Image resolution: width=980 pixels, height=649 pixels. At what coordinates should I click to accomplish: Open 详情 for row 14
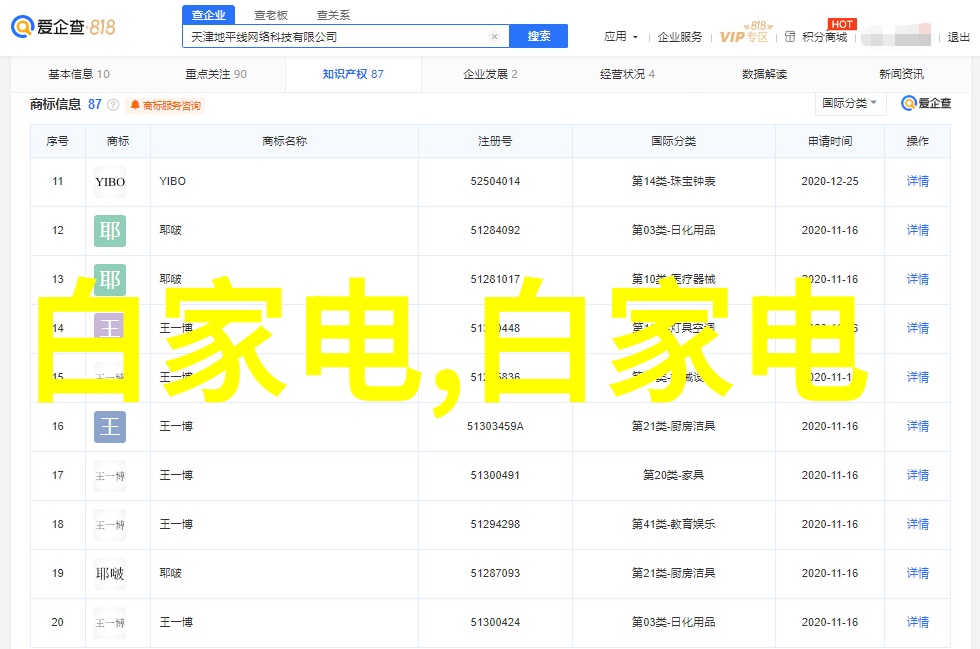(x=918, y=328)
